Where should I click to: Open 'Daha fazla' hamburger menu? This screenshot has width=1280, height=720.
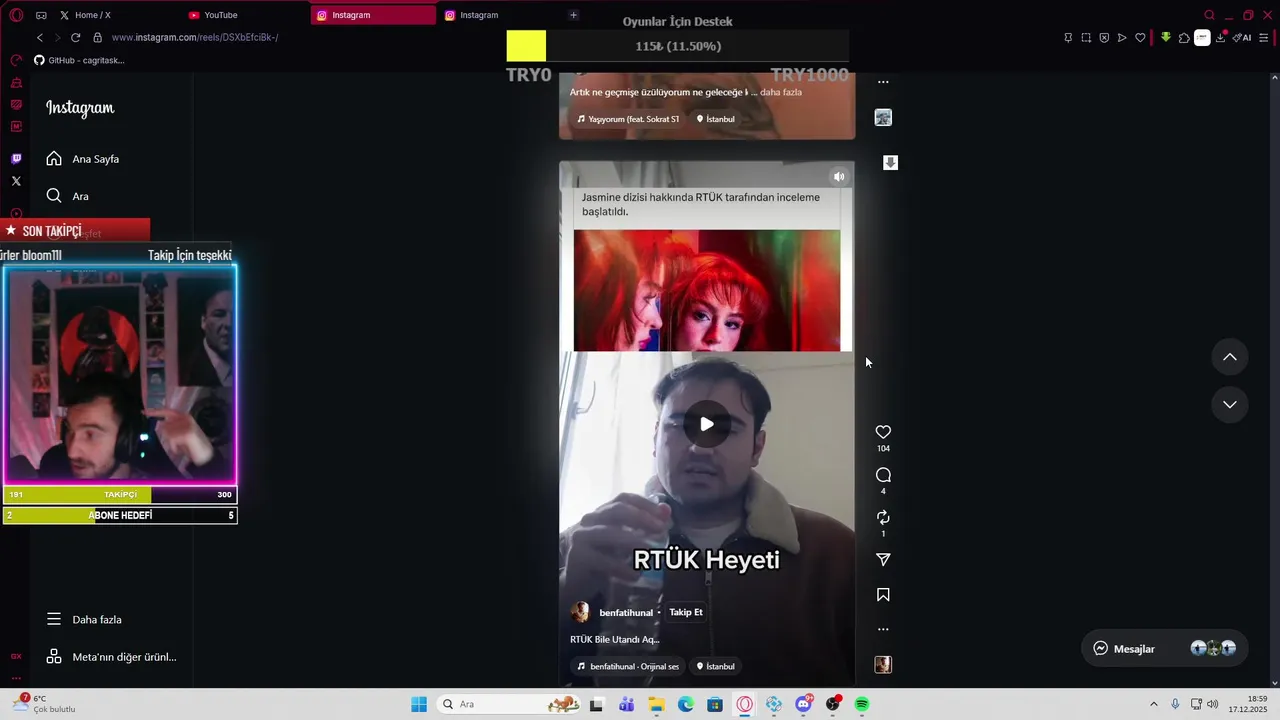click(84, 619)
